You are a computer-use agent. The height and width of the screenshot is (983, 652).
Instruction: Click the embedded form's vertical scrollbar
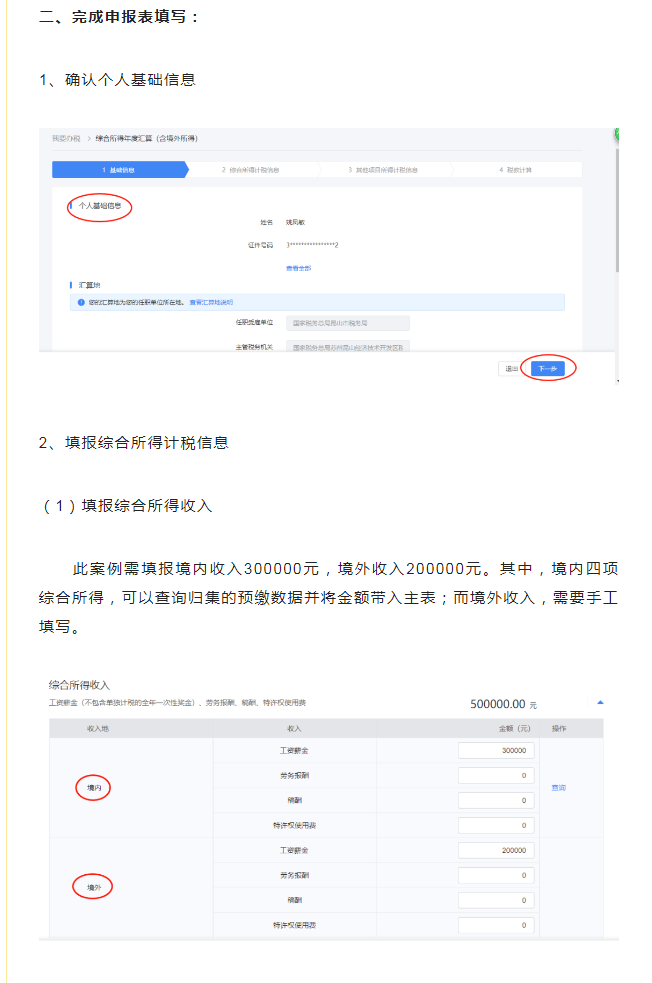coord(617,250)
